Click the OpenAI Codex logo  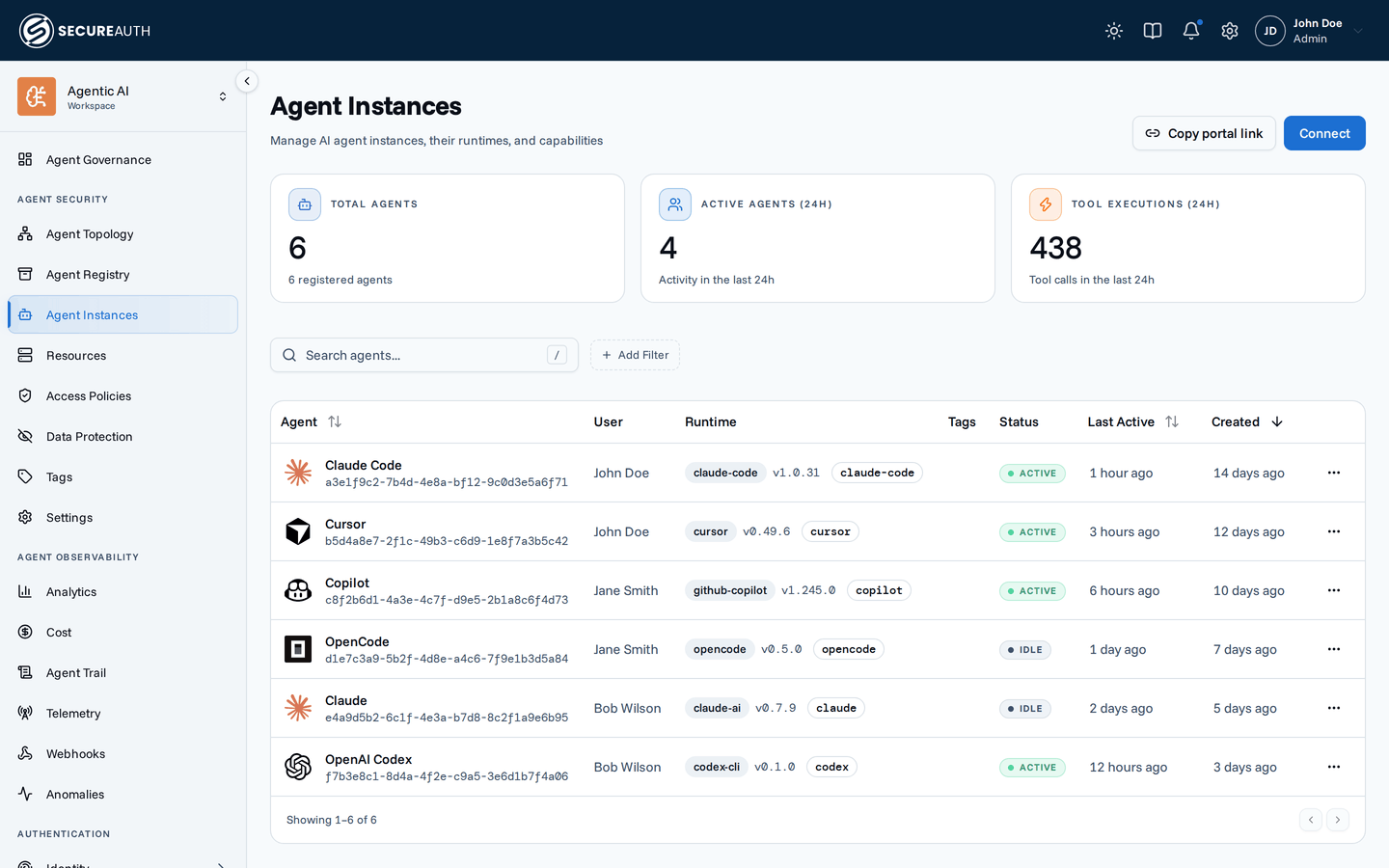point(298,767)
